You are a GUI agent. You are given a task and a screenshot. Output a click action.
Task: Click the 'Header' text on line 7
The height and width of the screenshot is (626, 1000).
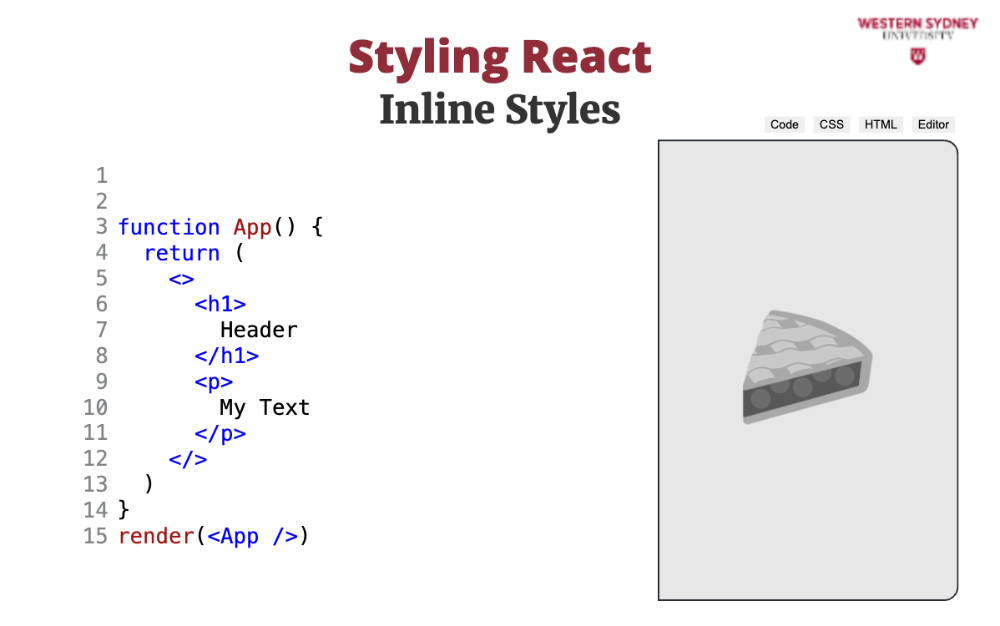[x=258, y=330]
